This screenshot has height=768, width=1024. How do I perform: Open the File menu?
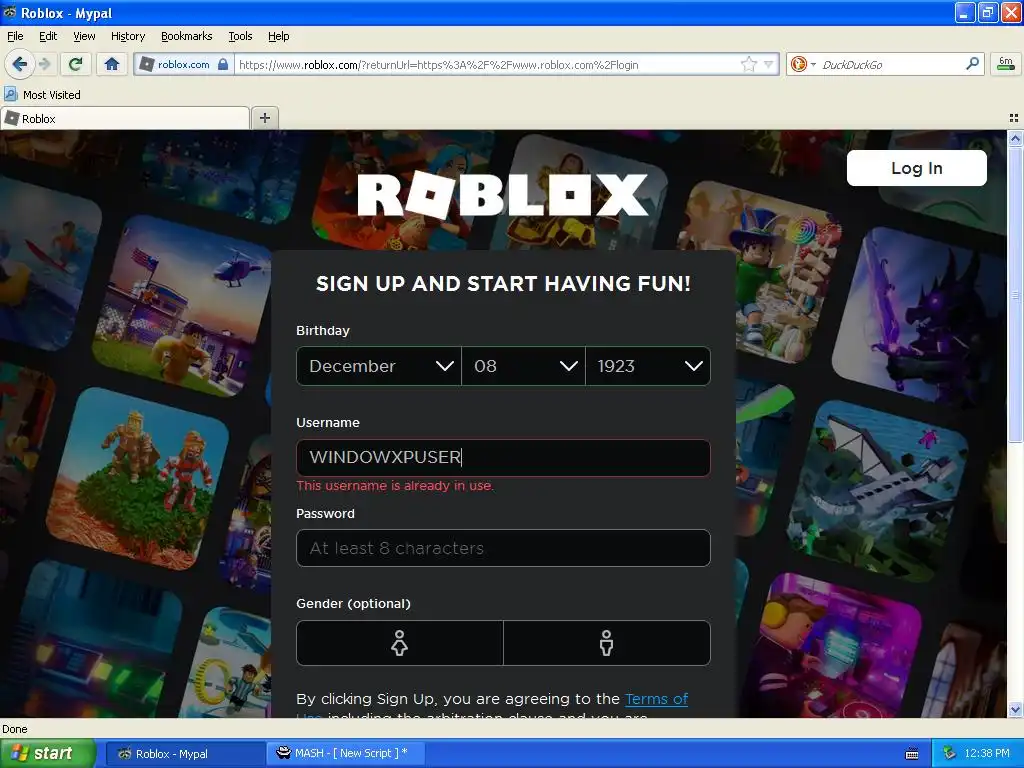[15, 36]
